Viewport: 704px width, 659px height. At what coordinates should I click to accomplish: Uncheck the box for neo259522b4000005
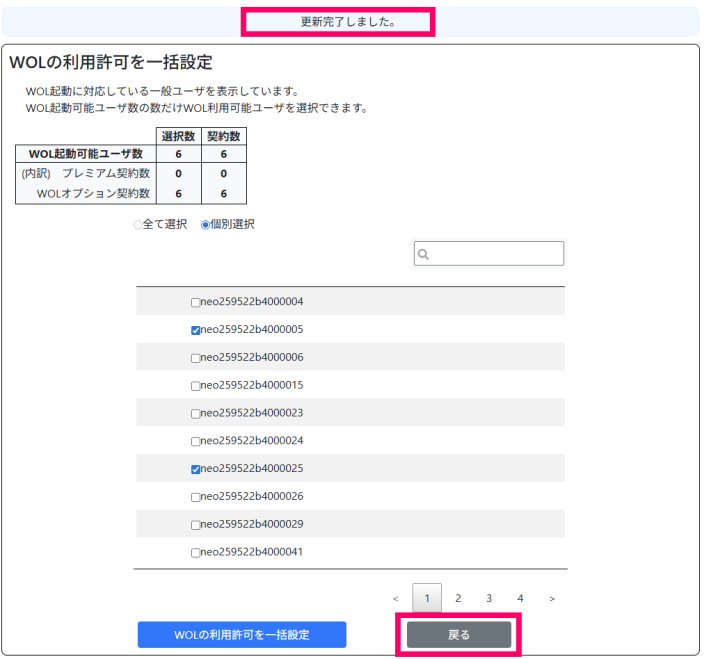195,330
